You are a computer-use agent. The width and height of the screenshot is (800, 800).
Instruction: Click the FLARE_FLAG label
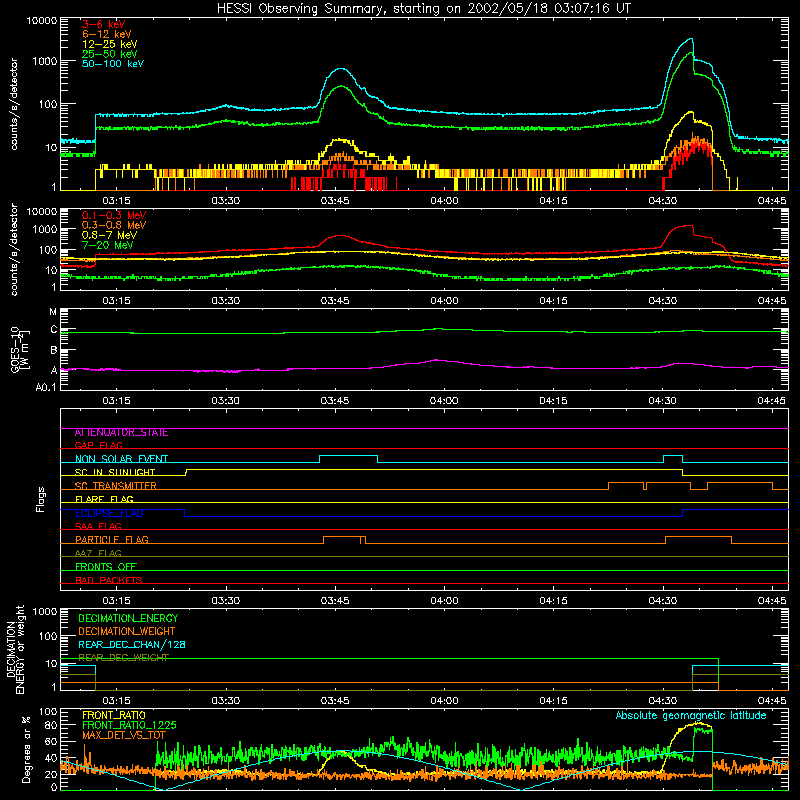tap(104, 499)
